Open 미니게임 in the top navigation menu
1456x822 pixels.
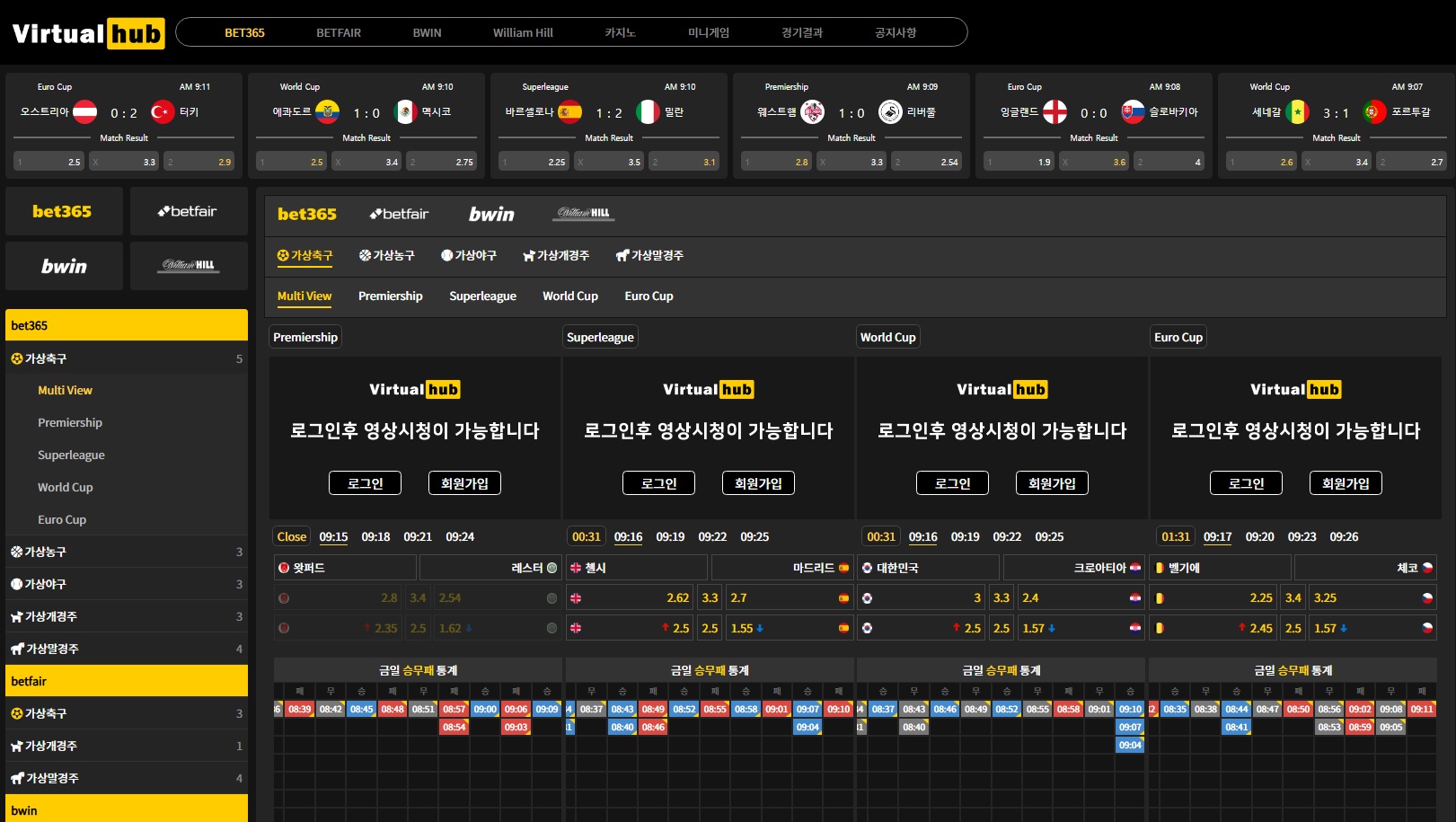[x=709, y=31]
